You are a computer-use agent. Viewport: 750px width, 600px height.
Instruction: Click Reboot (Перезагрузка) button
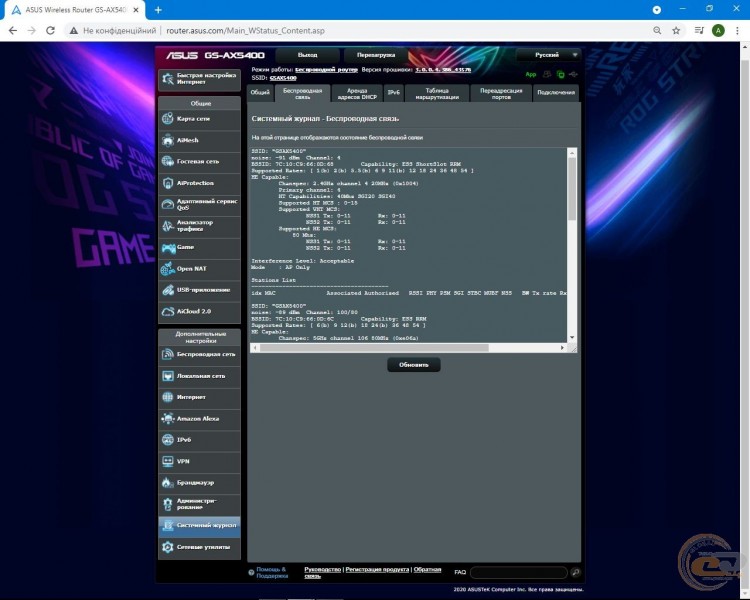pos(376,55)
